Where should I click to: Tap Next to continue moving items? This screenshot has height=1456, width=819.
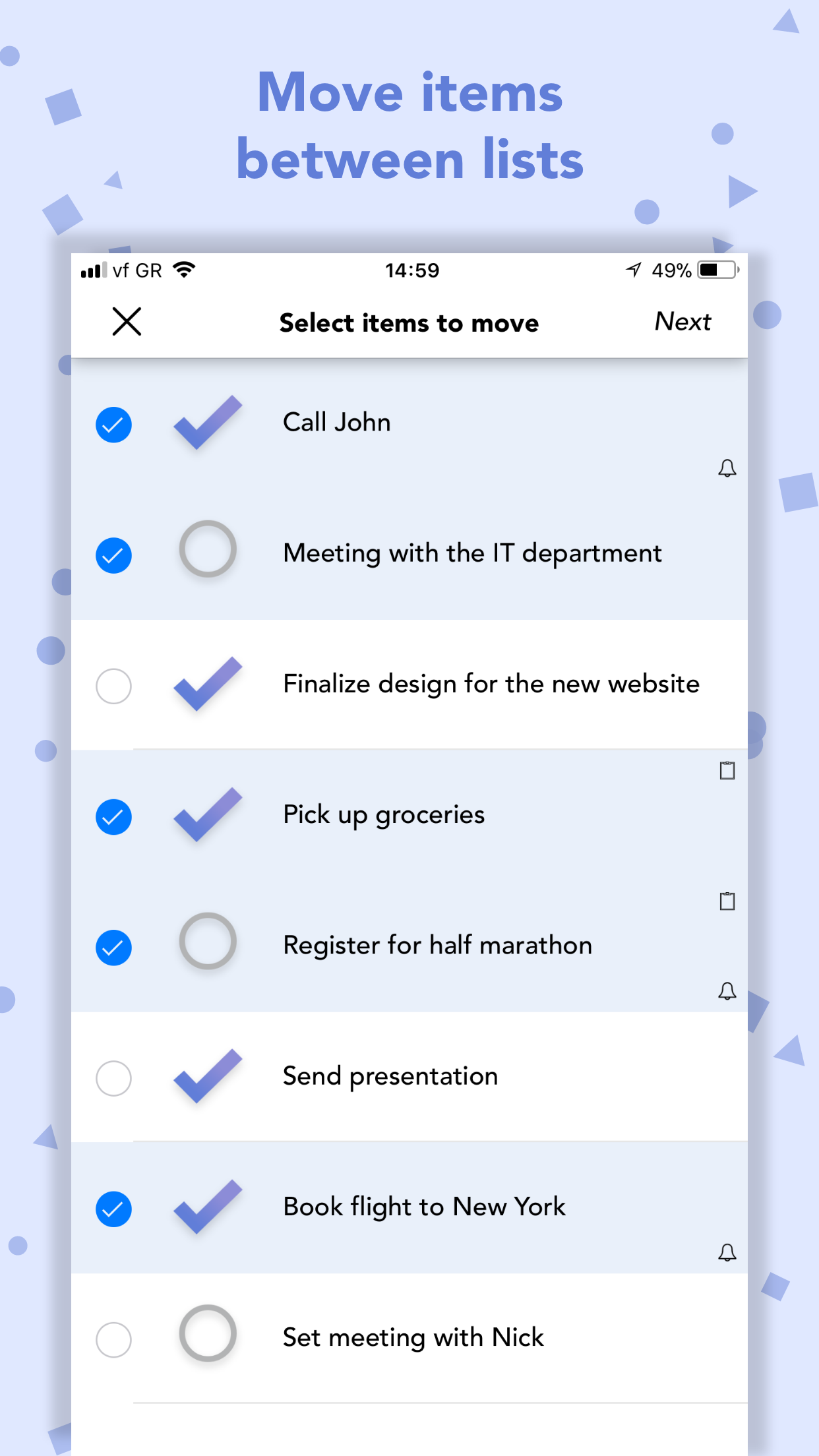click(x=682, y=322)
